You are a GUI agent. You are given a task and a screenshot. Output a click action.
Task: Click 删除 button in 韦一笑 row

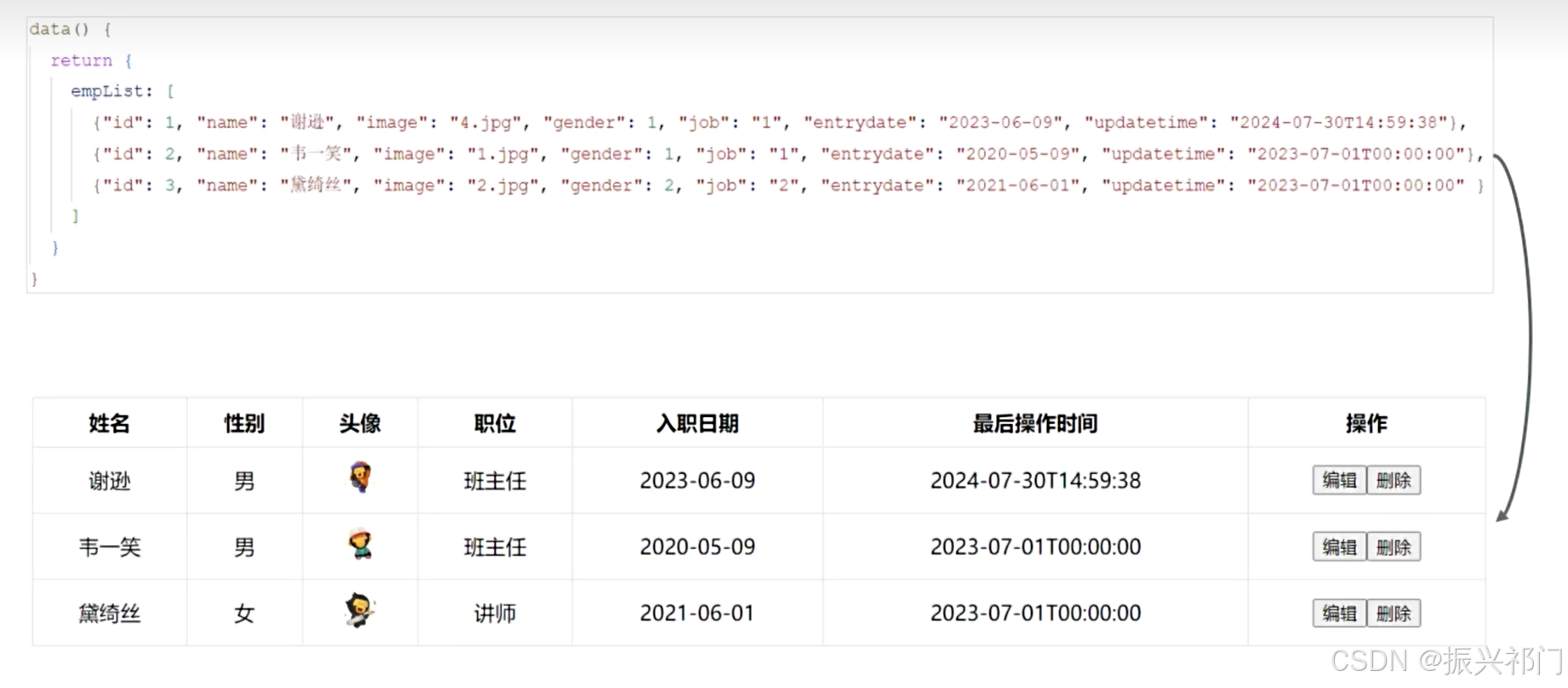pos(1393,547)
